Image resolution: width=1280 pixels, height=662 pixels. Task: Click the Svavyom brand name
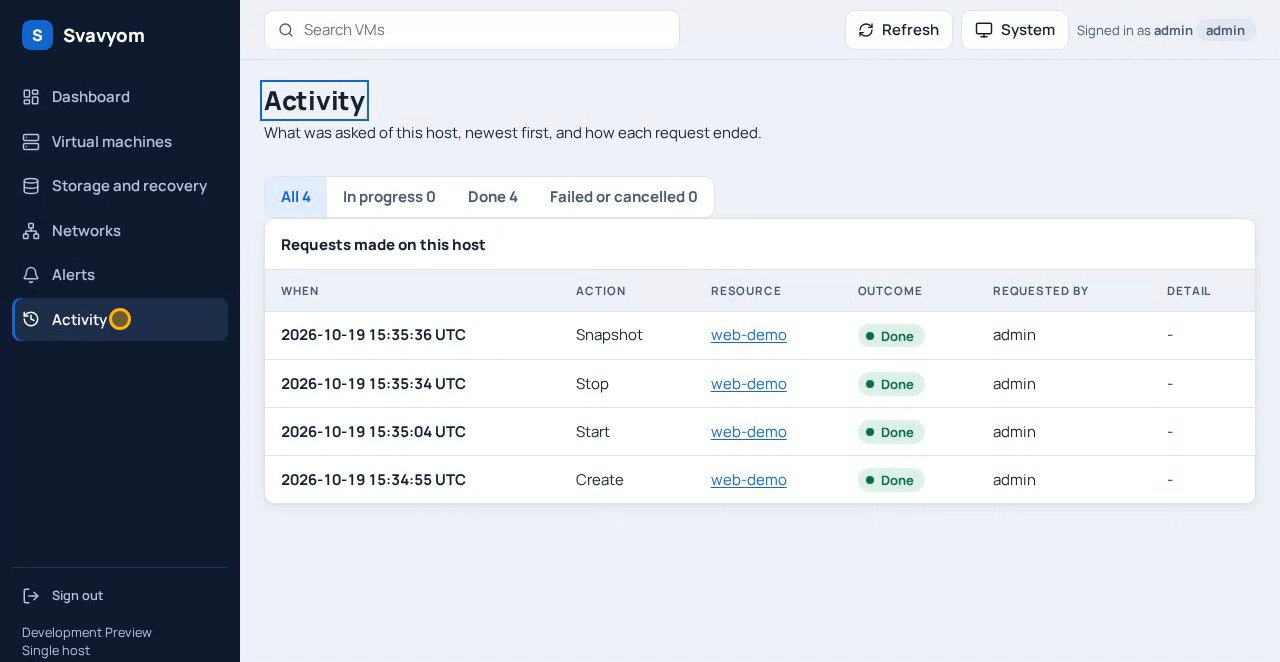(x=104, y=36)
